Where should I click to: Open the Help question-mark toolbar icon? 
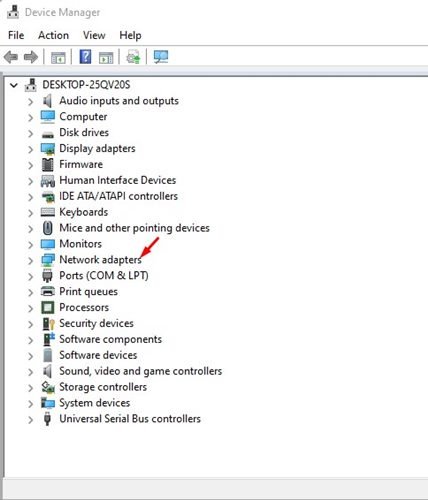tap(85, 57)
